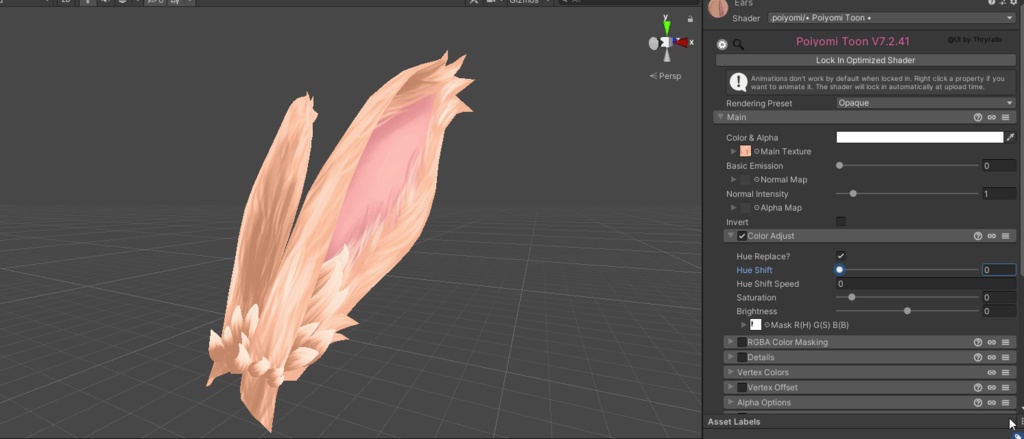This screenshot has width=1024, height=439.
Task: Click link icon for Vertex Offset section
Action: [x=991, y=387]
